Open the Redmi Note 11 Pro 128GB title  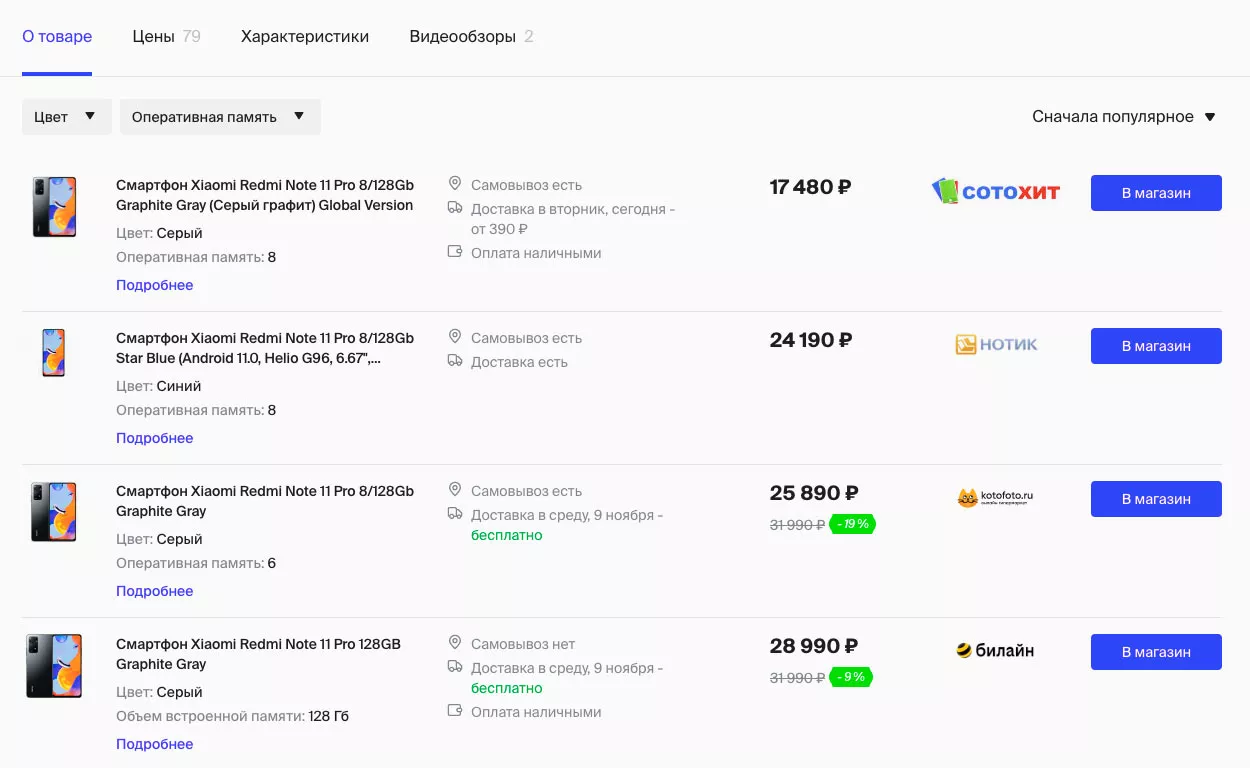point(258,654)
